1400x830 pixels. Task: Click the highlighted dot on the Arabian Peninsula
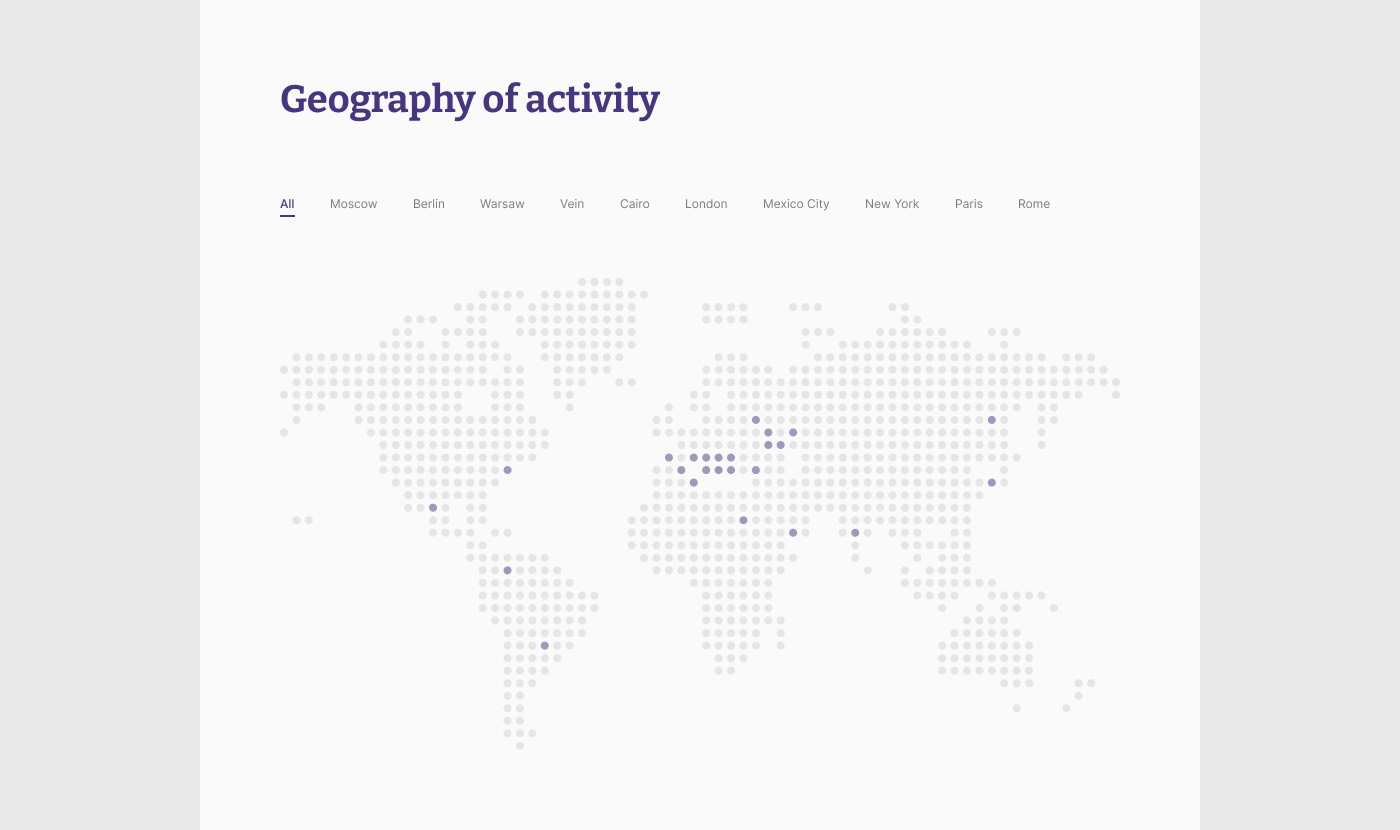tap(793, 533)
